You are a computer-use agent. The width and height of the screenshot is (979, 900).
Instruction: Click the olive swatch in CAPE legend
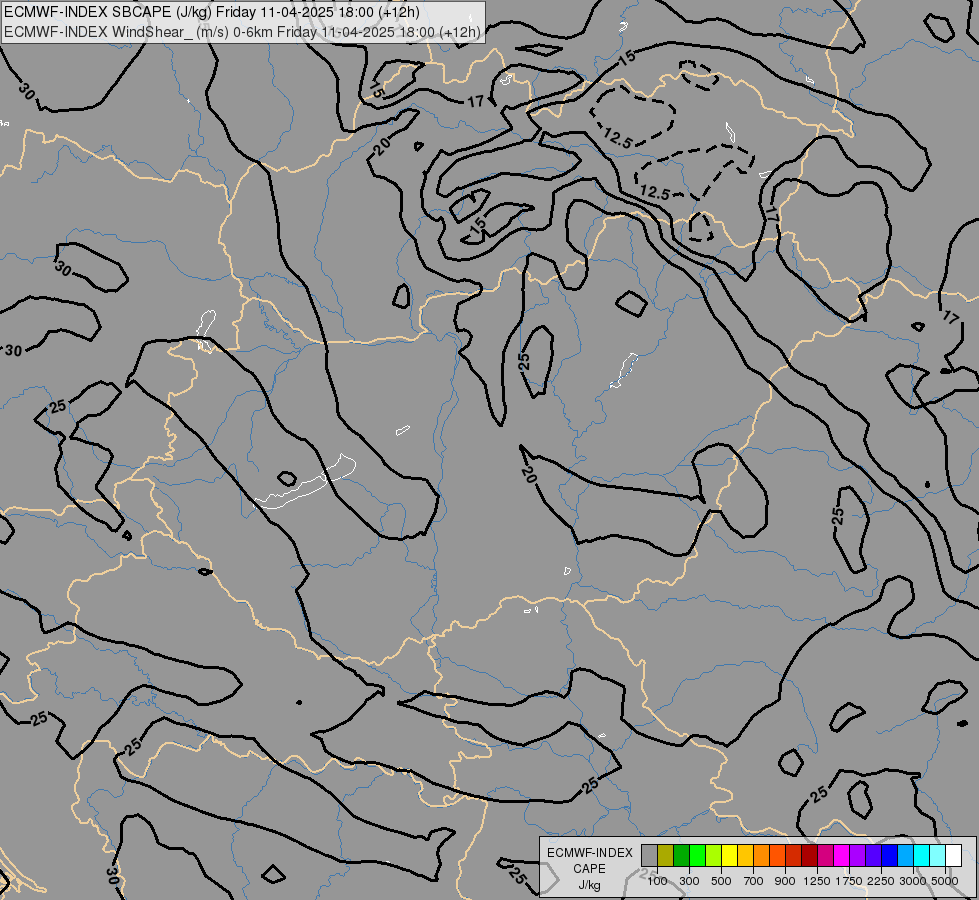pos(666,855)
